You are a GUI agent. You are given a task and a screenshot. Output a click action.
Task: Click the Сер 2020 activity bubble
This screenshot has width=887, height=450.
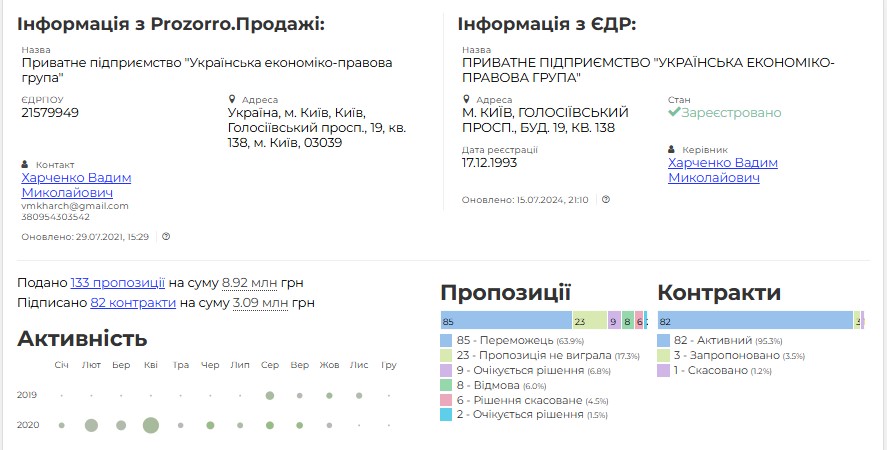click(x=270, y=425)
